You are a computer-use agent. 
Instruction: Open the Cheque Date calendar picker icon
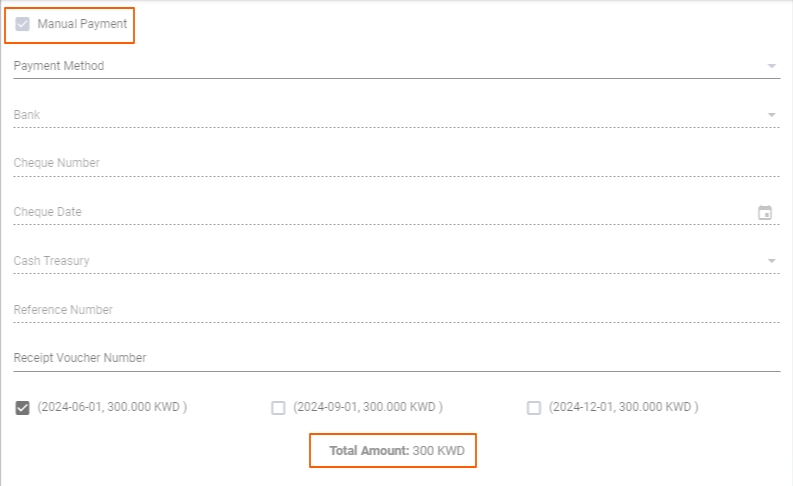click(765, 212)
